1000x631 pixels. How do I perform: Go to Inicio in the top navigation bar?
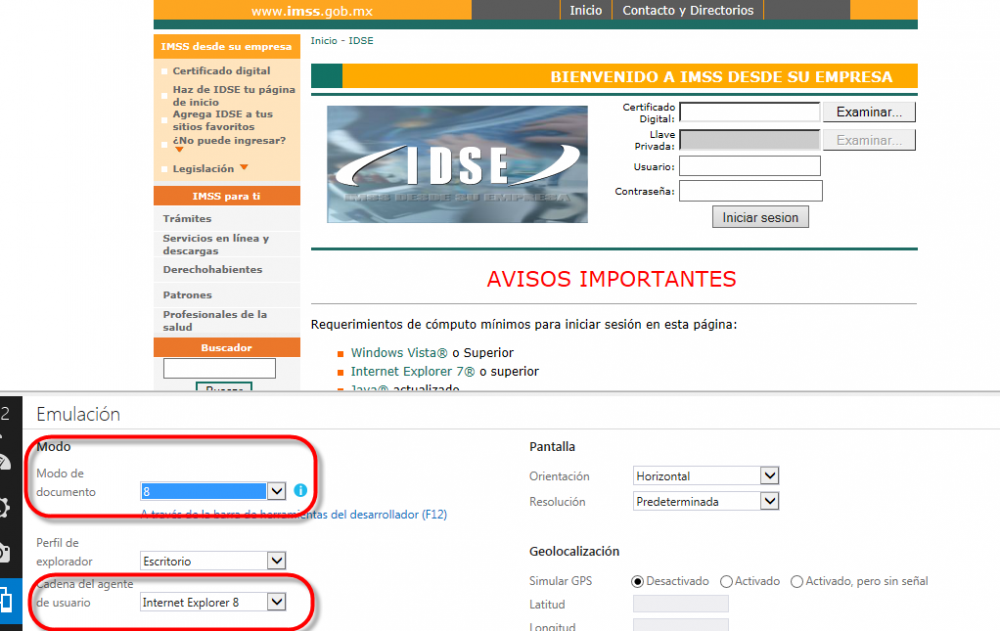tap(585, 10)
